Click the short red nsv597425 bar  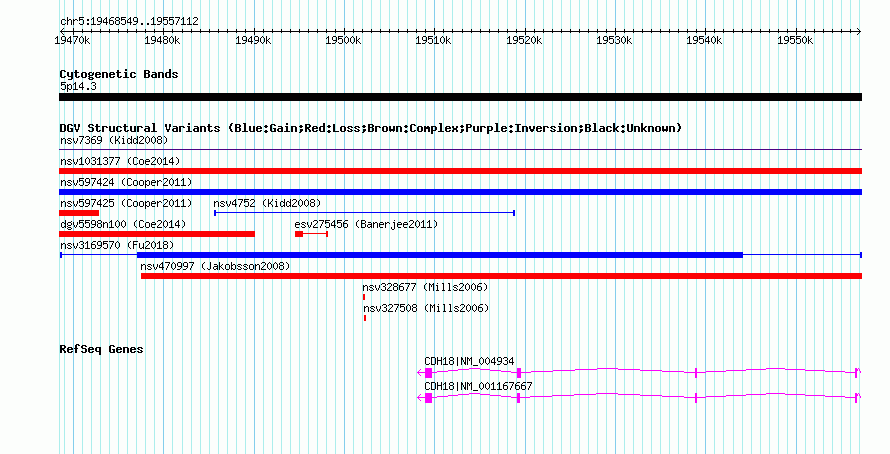(x=79, y=213)
